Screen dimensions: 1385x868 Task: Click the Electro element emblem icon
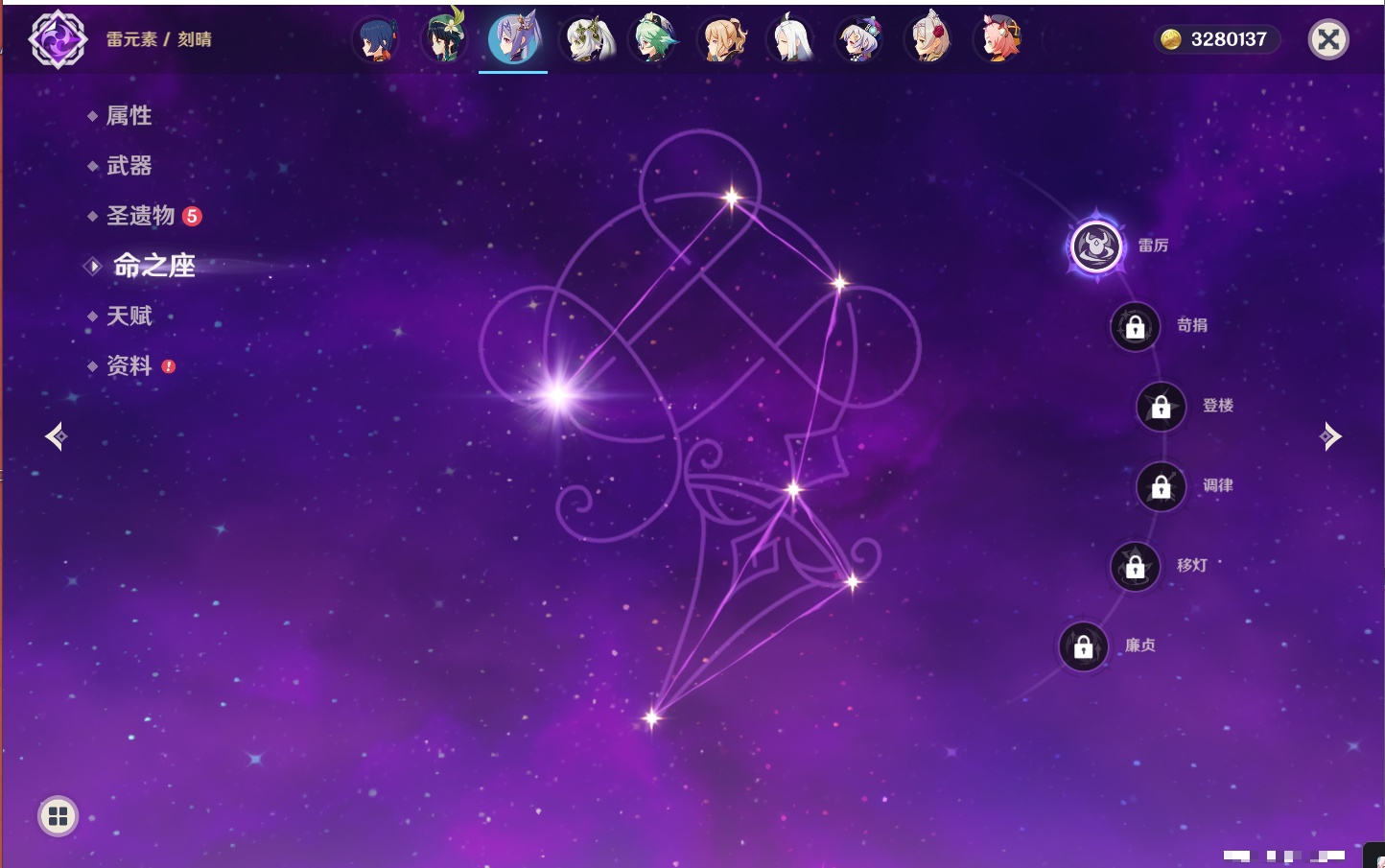click(x=58, y=39)
